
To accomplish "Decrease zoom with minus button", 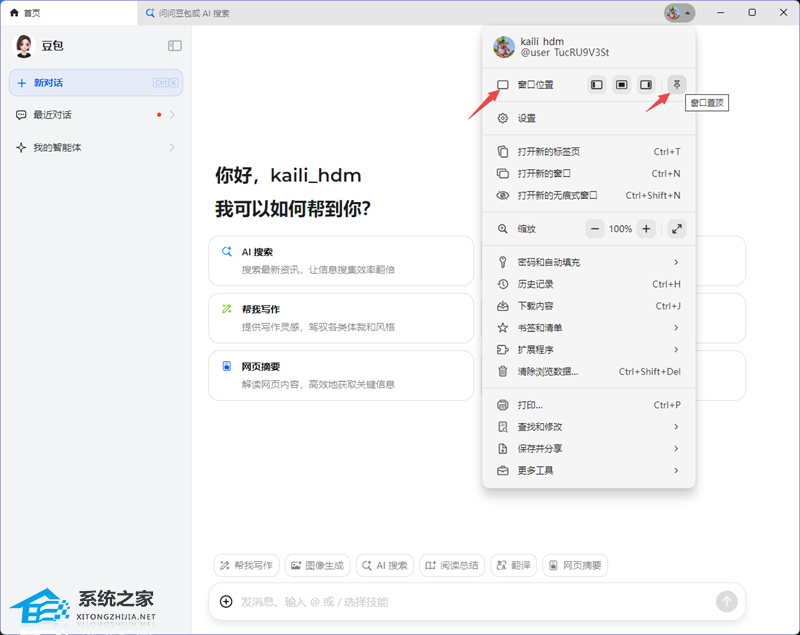I will (x=595, y=229).
